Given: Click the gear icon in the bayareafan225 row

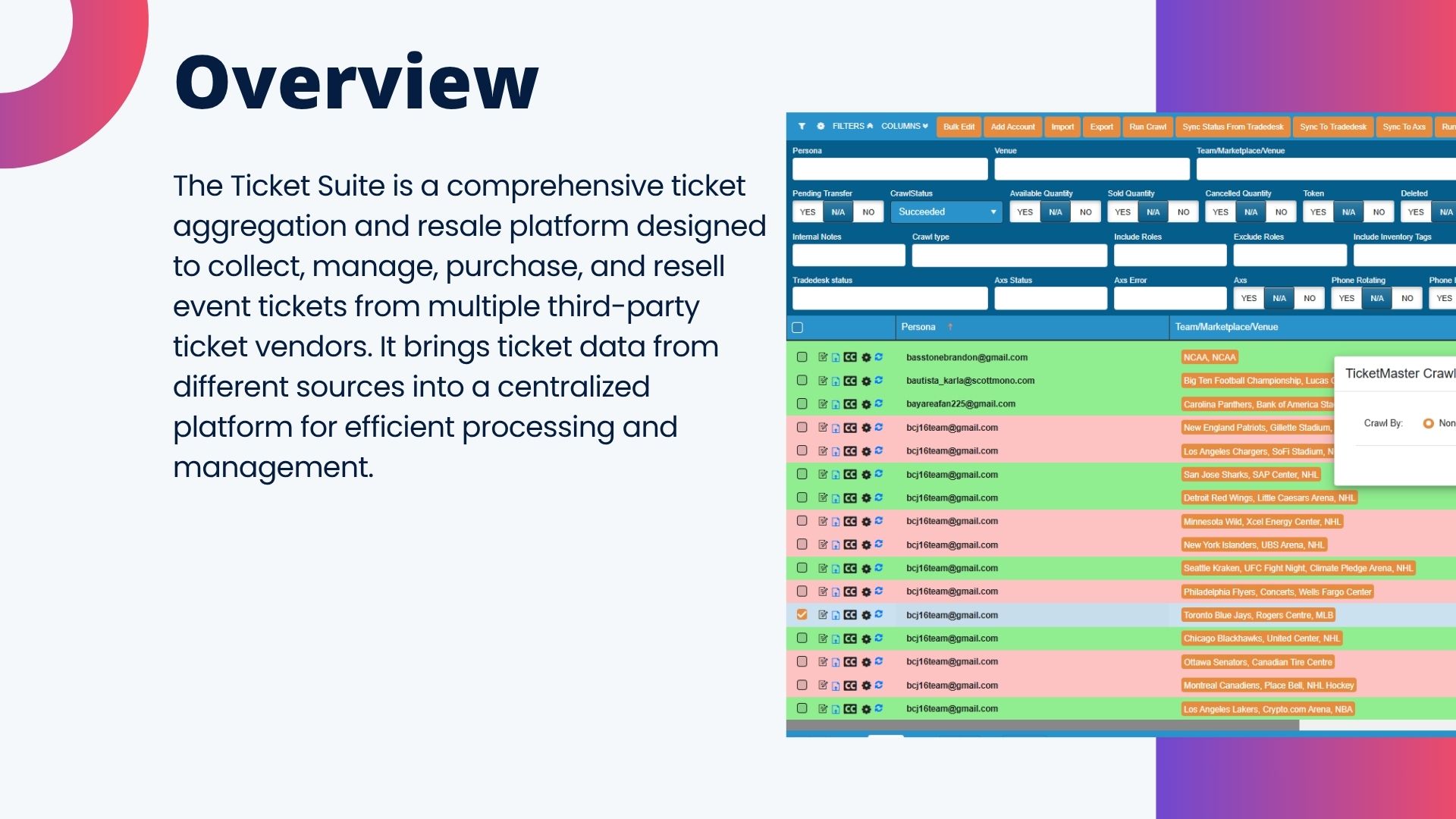Looking at the screenshot, I should coord(866,405).
